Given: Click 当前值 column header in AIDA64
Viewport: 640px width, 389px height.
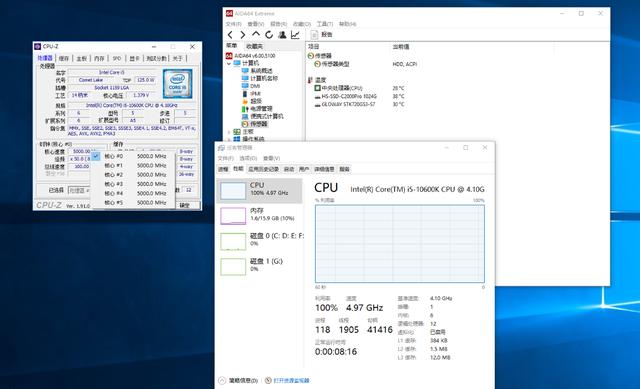Looking at the screenshot, I should 401,47.
